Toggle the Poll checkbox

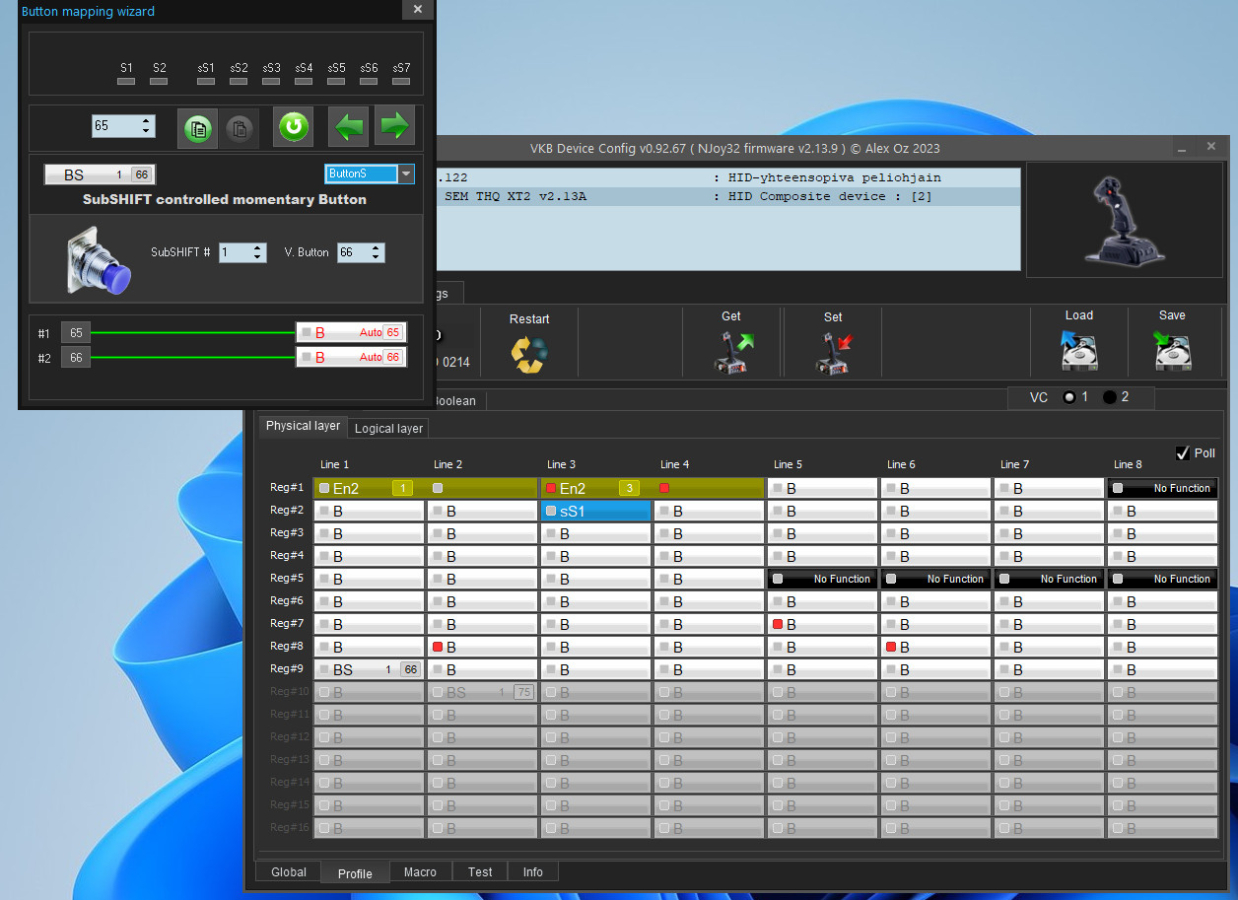point(1183,453)
